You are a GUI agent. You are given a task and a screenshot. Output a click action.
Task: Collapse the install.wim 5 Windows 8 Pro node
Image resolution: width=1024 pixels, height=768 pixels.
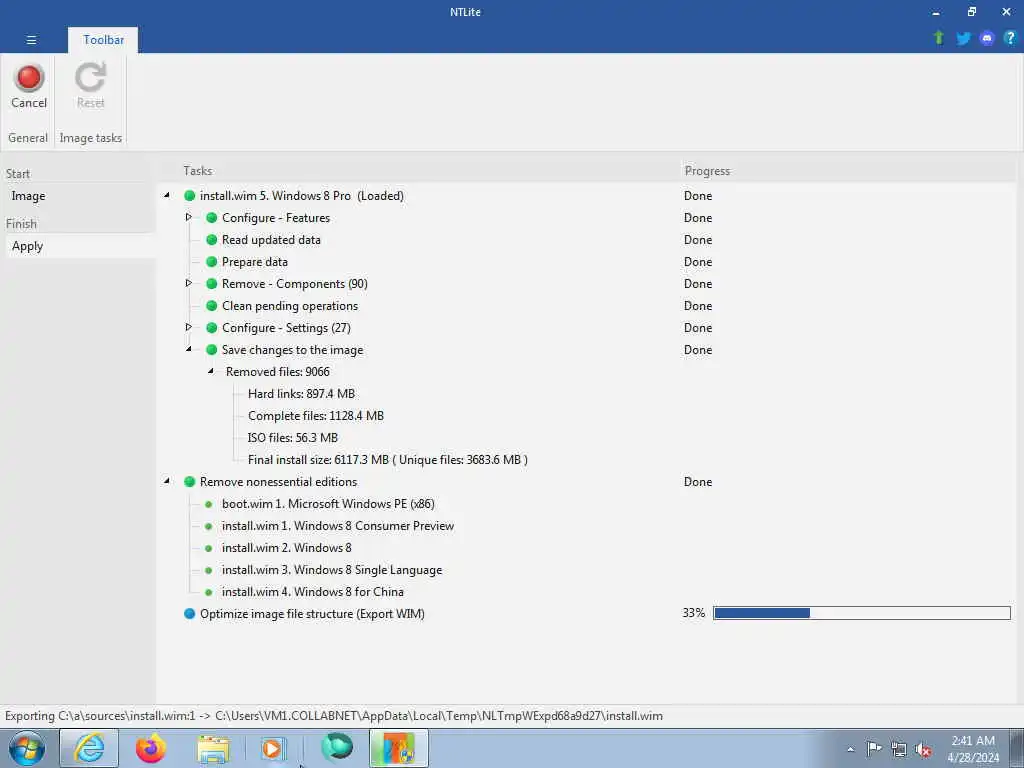(167, 195)
